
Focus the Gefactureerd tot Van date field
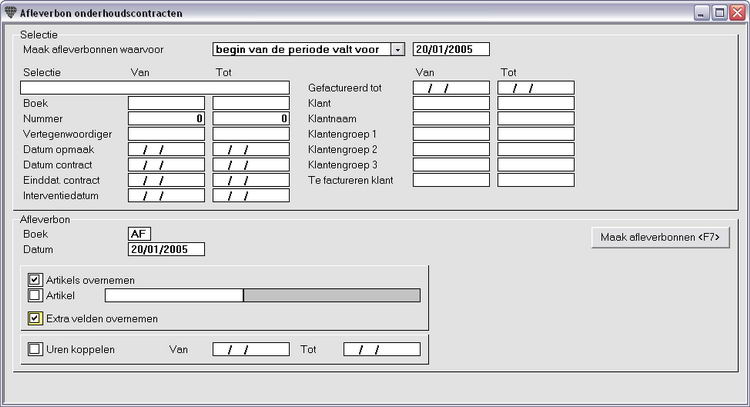pos(451,88)
